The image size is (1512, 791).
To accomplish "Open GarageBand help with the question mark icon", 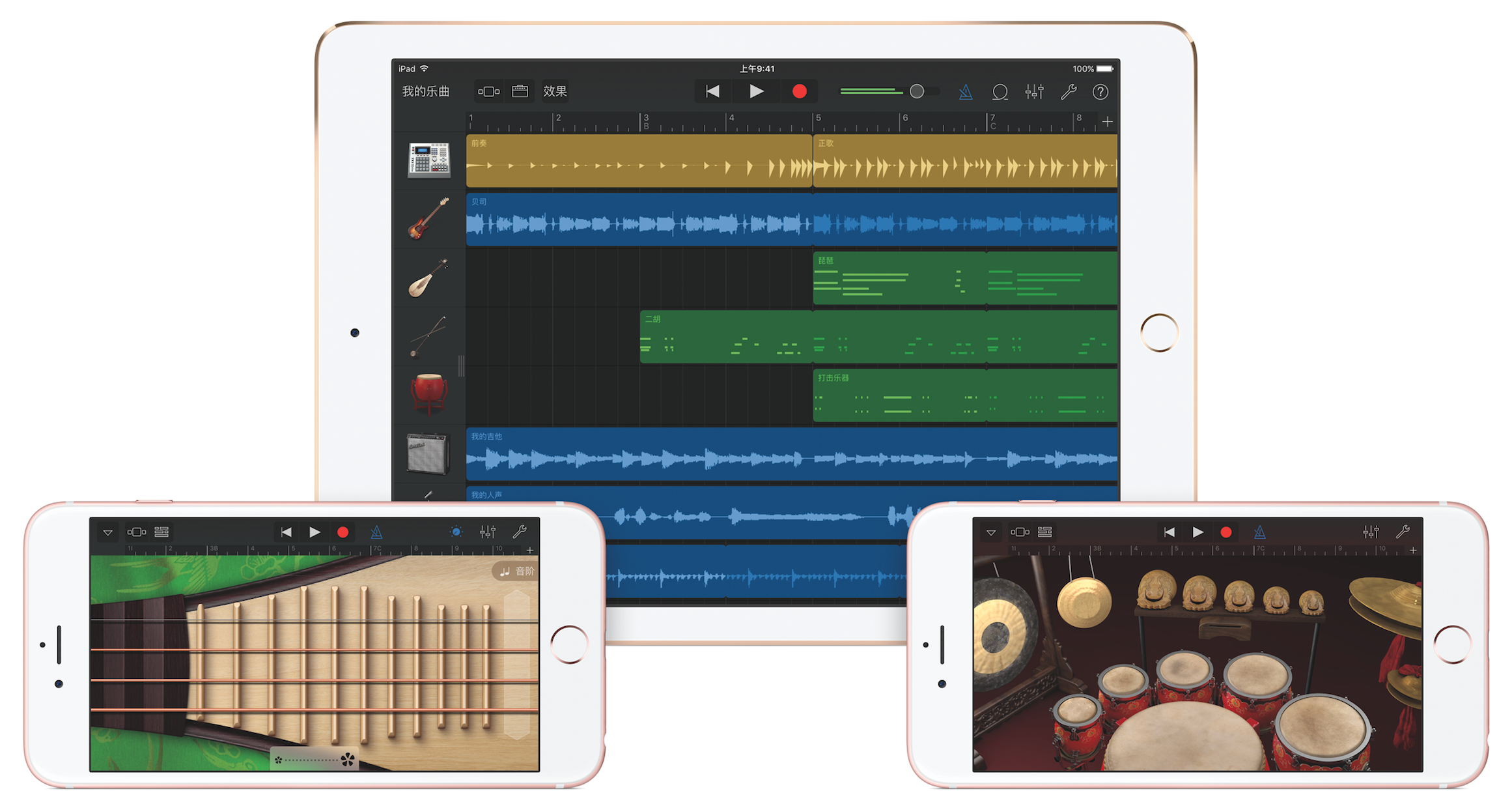I will coord(1101,91).
